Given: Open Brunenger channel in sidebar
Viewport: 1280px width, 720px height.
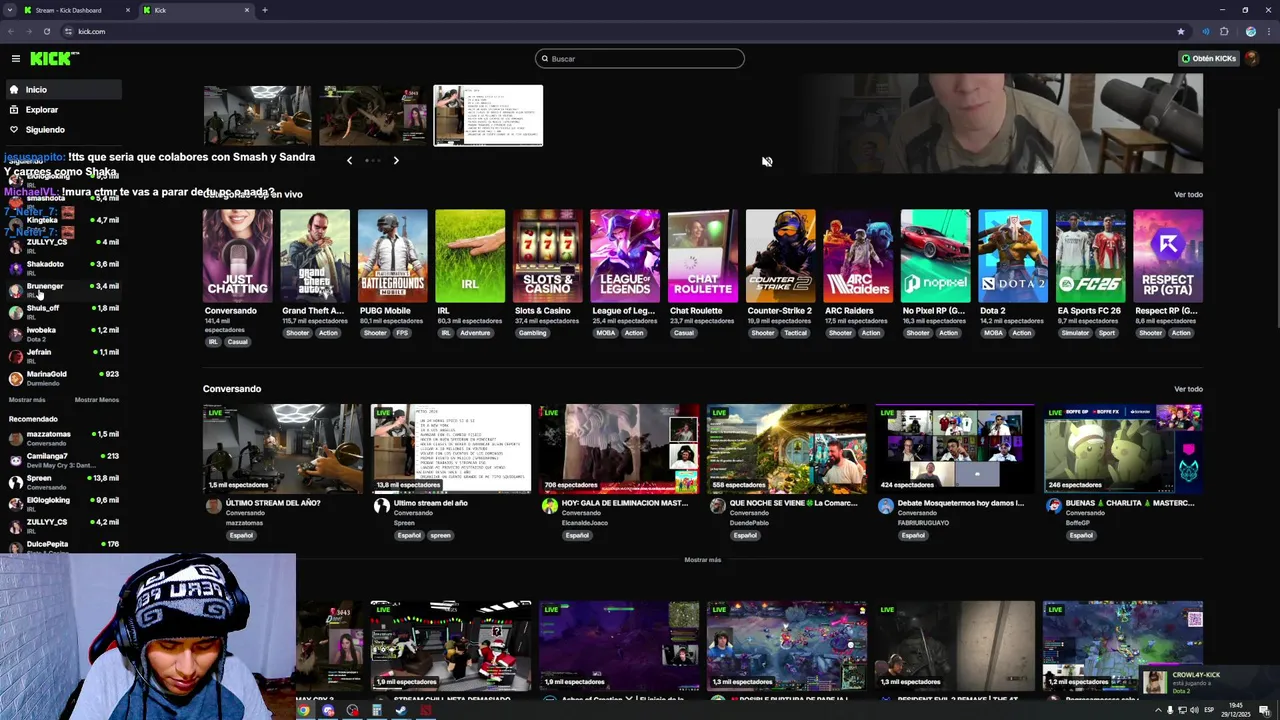Looking at the screenshot, I should tap(63, 289).
